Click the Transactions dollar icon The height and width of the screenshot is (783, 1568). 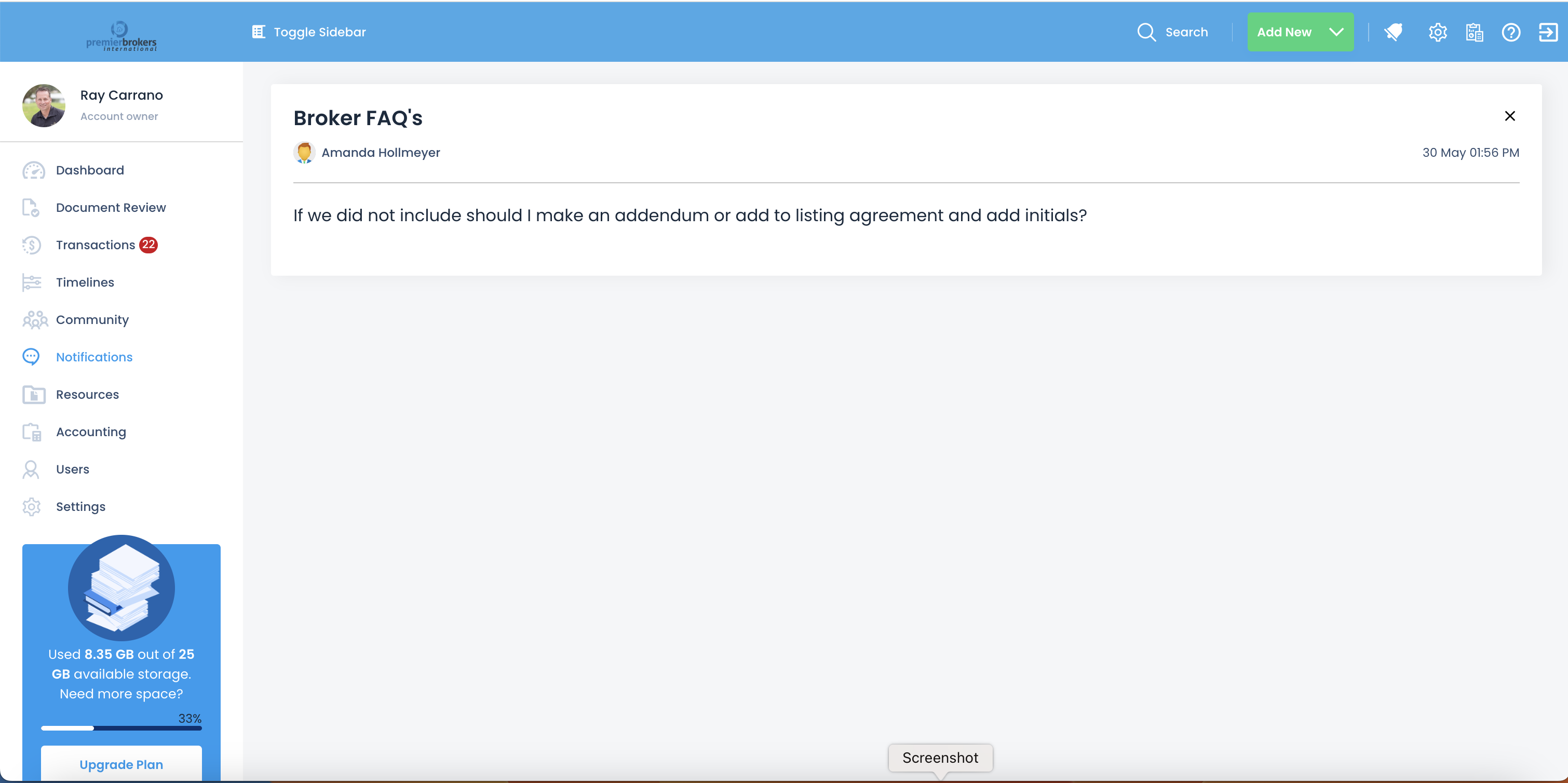32,245
